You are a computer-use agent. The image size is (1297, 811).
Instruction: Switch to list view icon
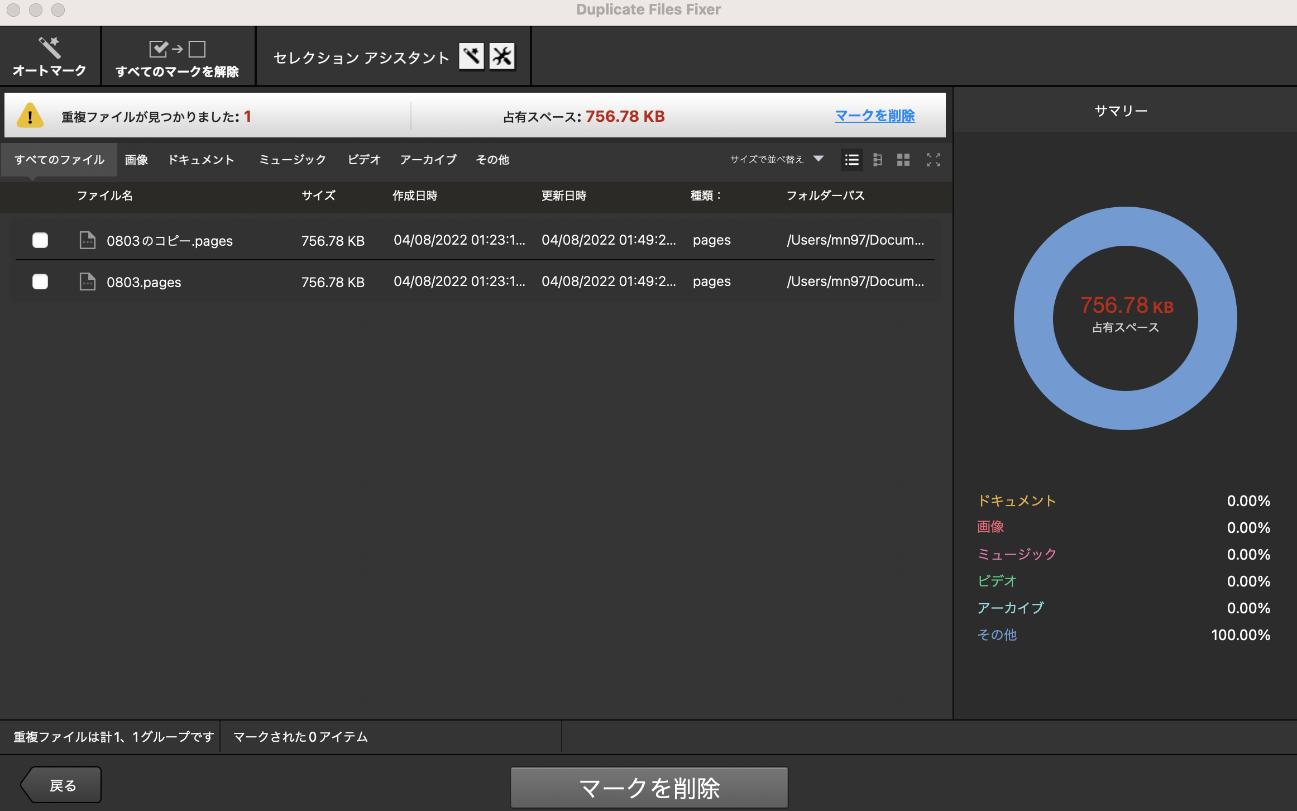tap(852, 160)
